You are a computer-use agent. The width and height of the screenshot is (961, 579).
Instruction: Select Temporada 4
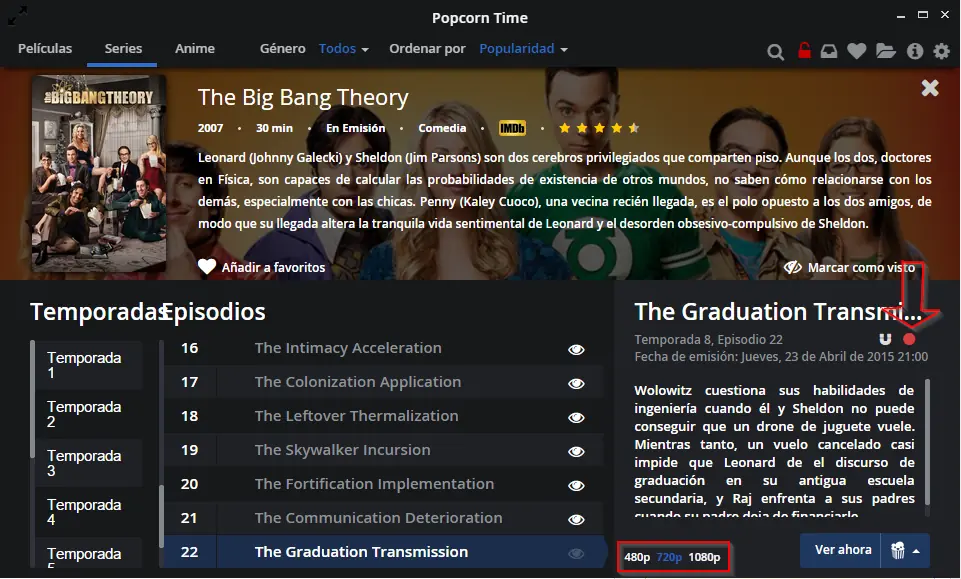(88, 513)
